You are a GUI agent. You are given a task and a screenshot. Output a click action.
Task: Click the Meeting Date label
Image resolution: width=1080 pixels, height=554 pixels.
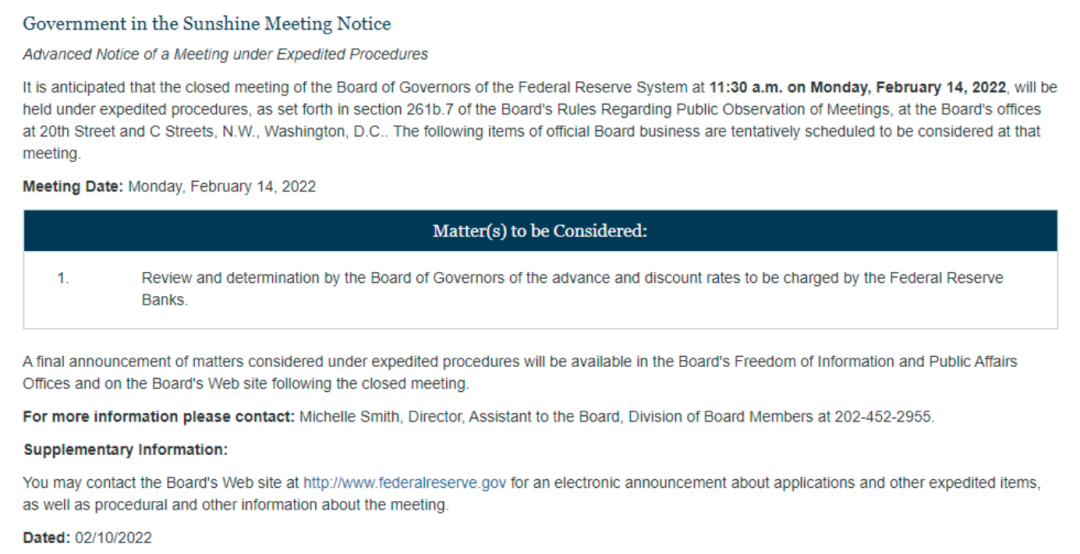[72, 186]
